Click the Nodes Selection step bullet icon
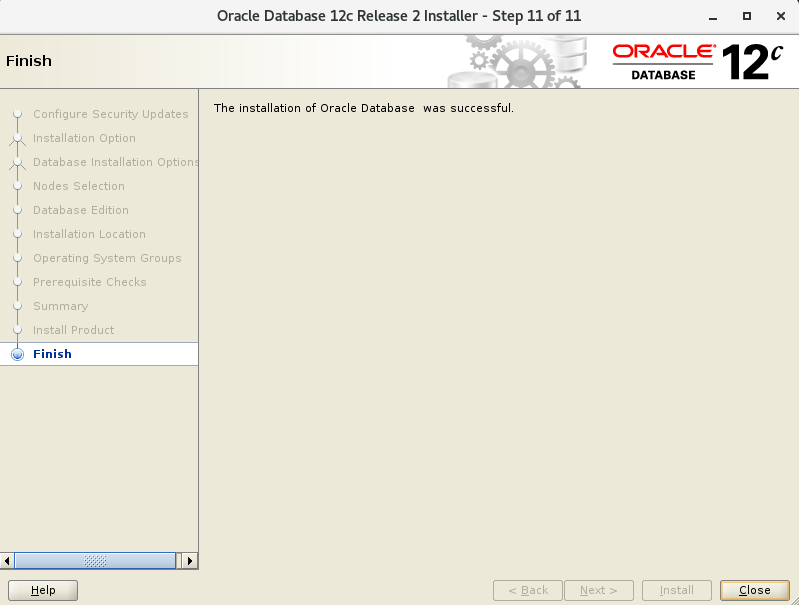This screenshot has height=605, width=799. (17, 186)
